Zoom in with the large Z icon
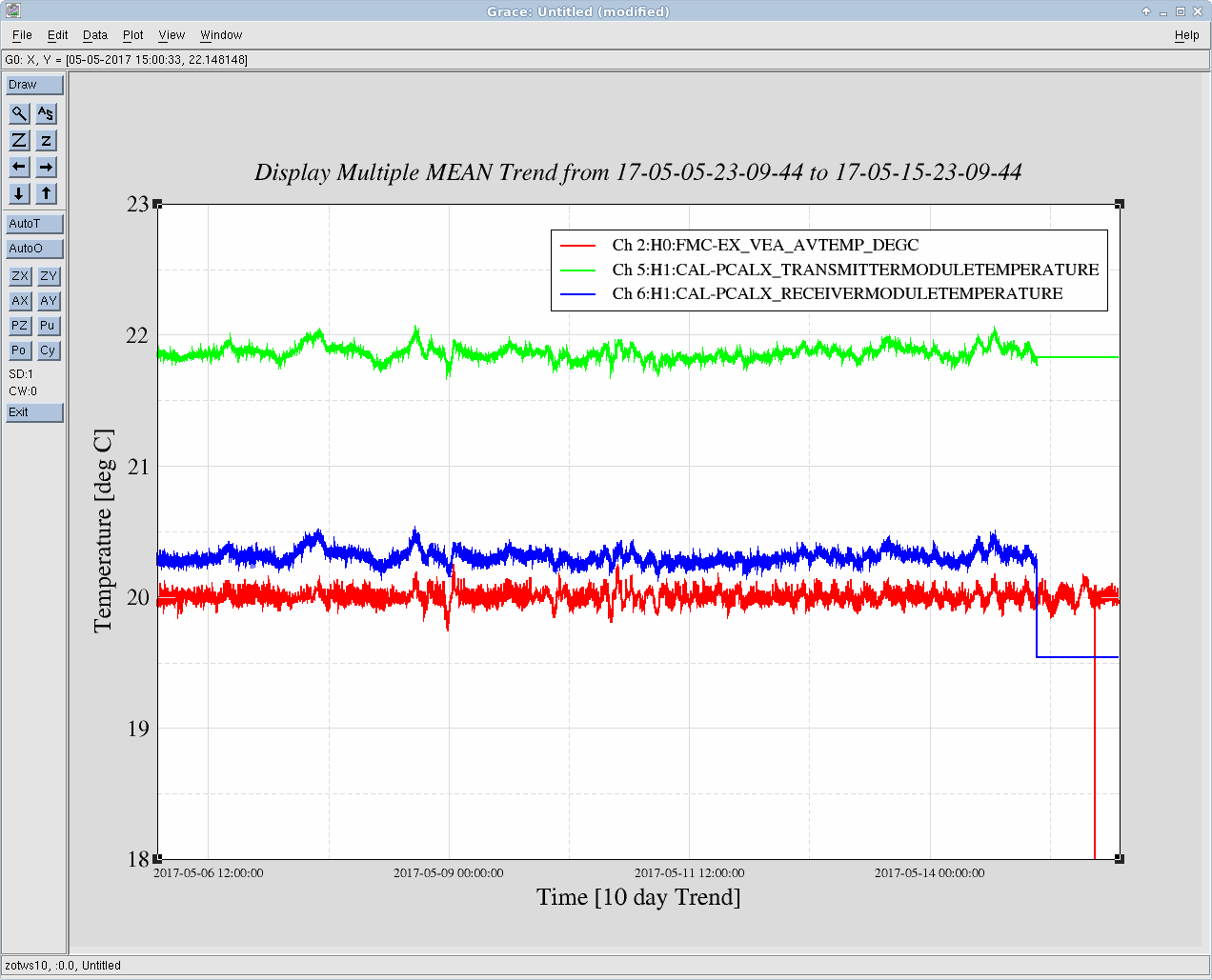This screenshot has width=1212, height=980. 19,140
